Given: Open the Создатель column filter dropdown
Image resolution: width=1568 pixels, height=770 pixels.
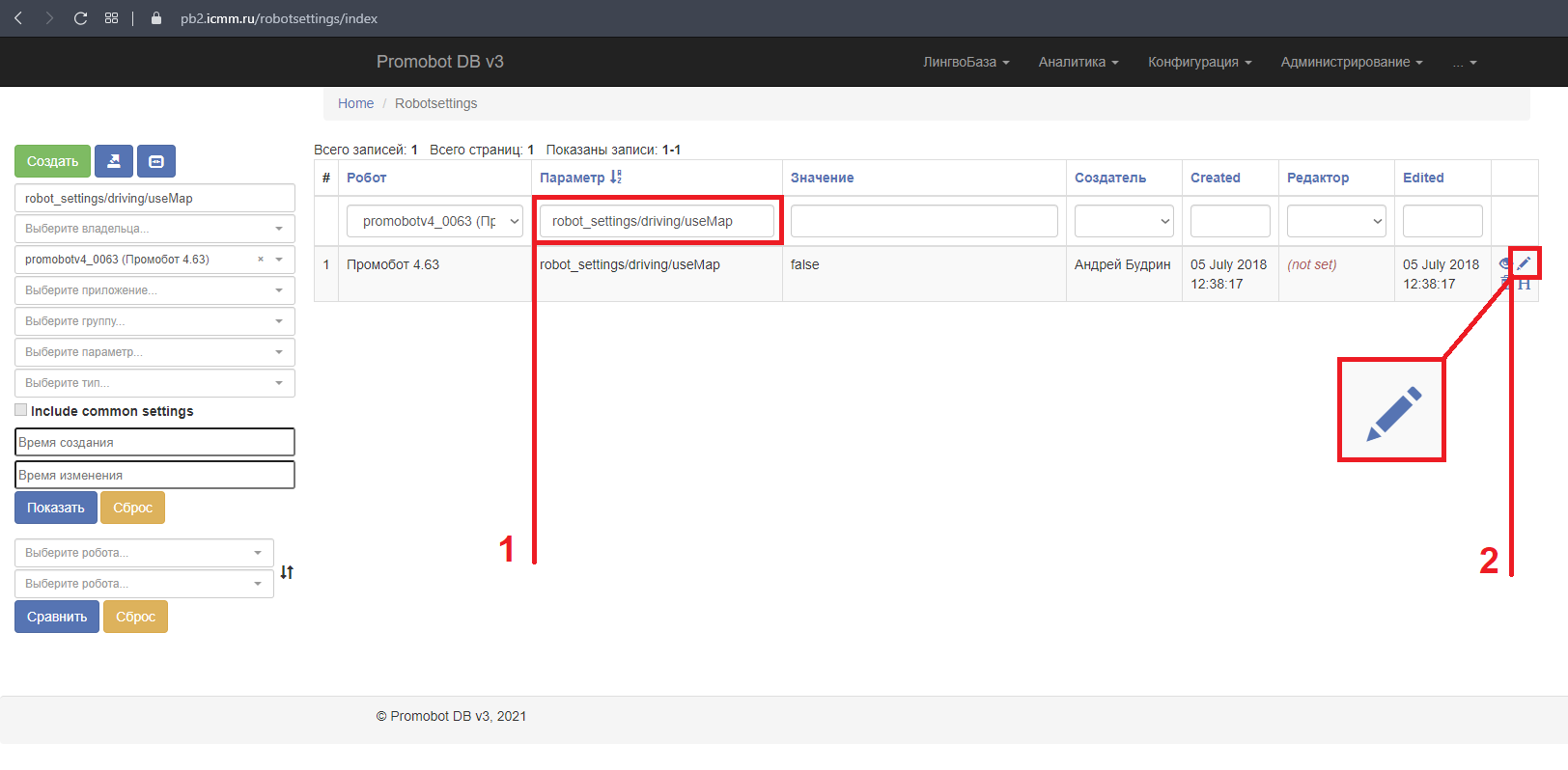Looking at the screenshot, I should coord(1124,221).
